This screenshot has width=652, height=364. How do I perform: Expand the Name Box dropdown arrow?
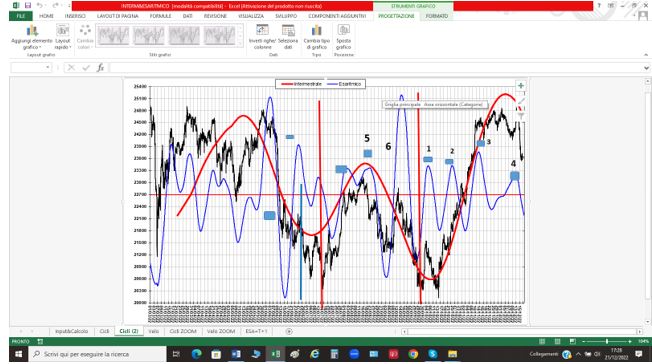pos(48,67)
